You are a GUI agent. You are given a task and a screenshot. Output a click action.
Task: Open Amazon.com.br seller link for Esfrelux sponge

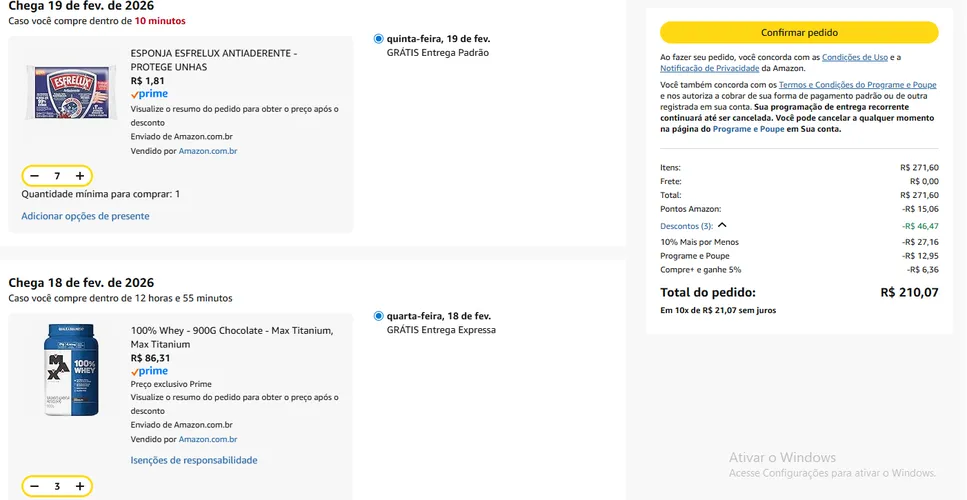point(208,151)
